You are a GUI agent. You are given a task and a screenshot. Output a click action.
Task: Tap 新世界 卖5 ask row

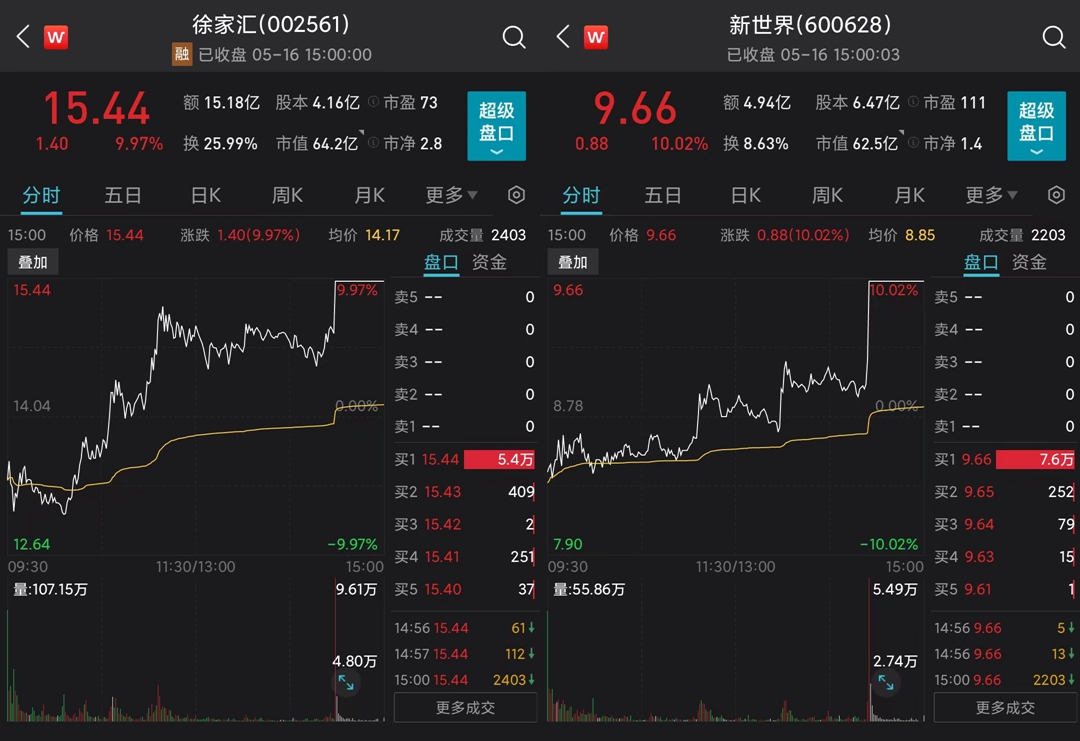pyautogui.click(x=1004, y=297)
